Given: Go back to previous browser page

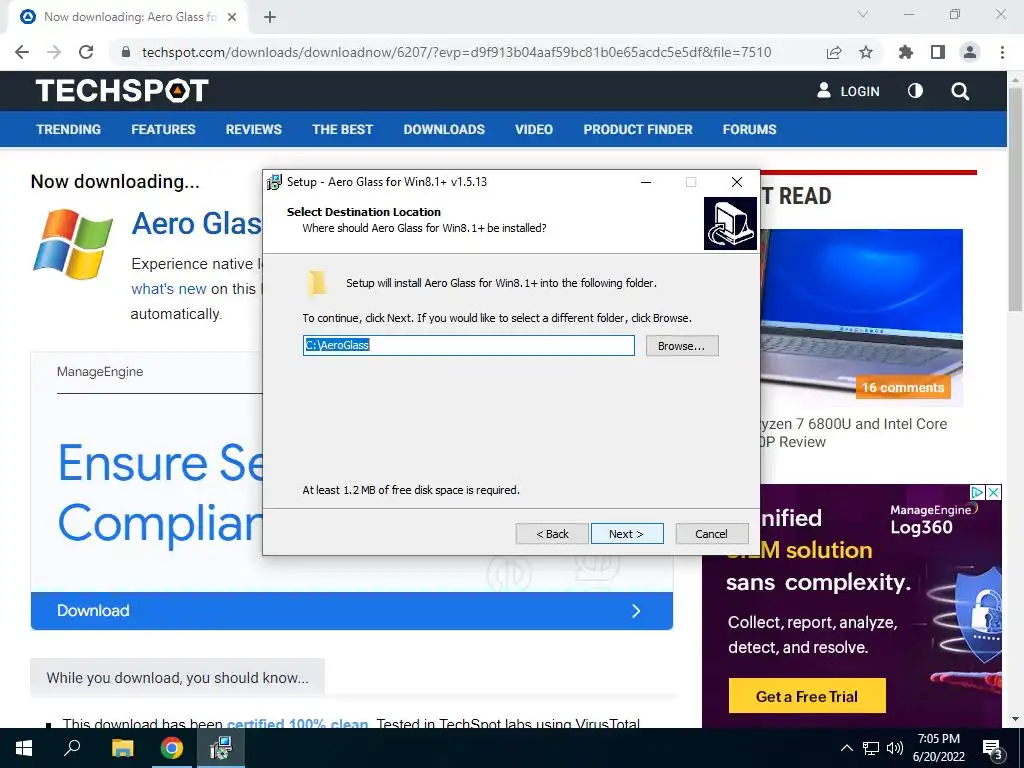Looking at the screenshot, I should 22,52.
